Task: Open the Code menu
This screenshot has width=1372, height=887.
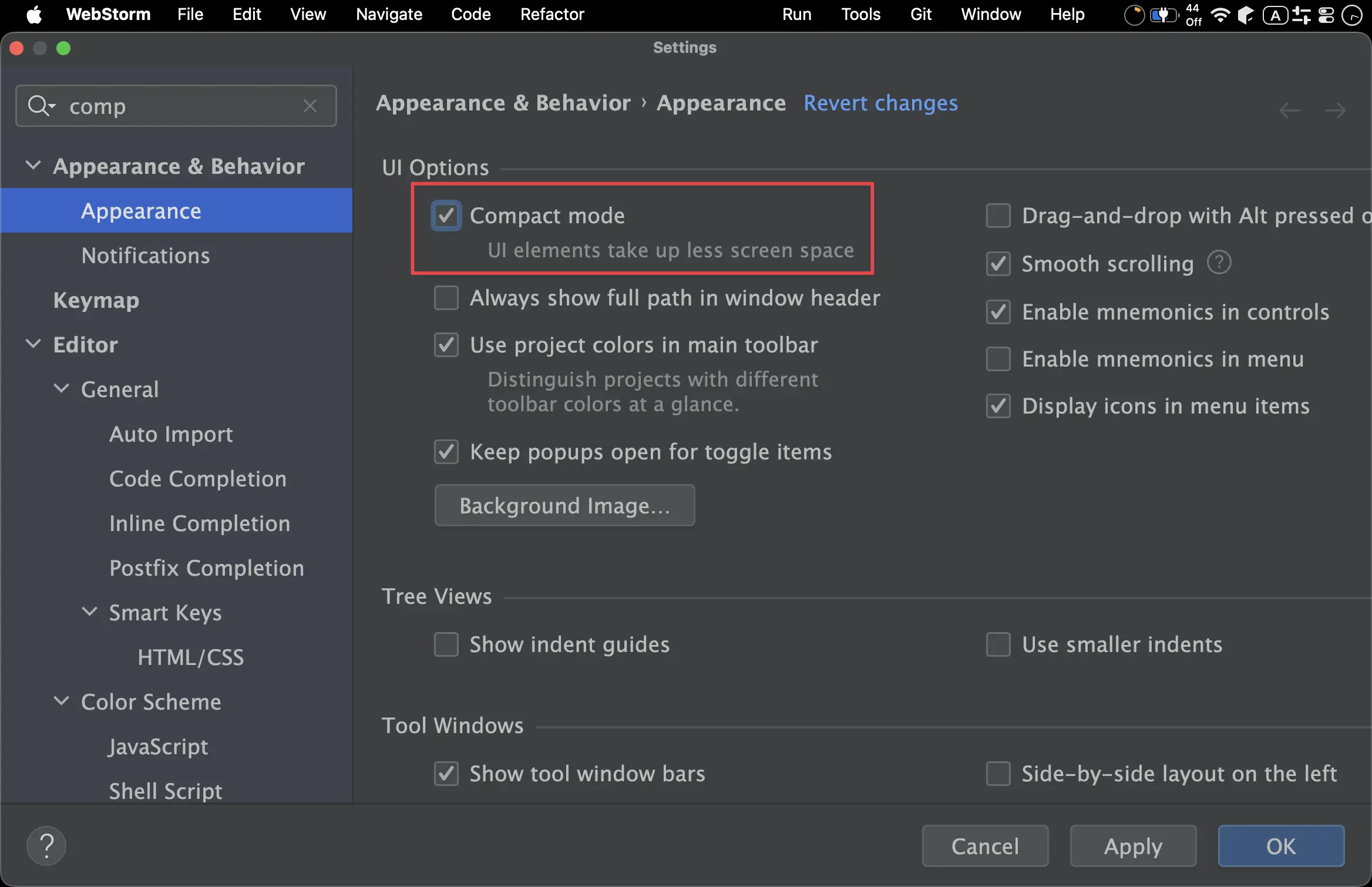Action: click(x=470, y=14)
